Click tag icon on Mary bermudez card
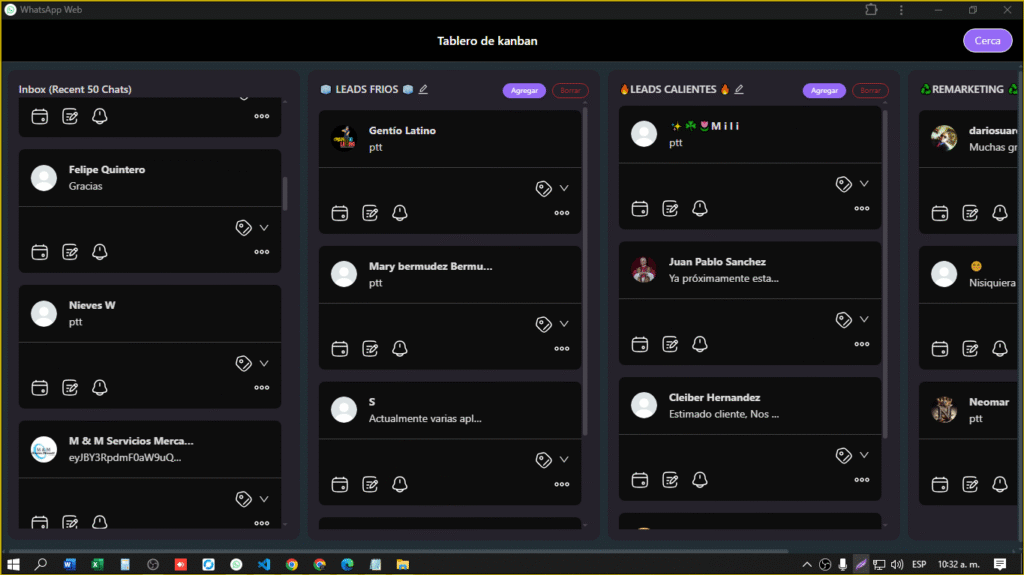The image size is (1024, 575). tap(543, 324)
